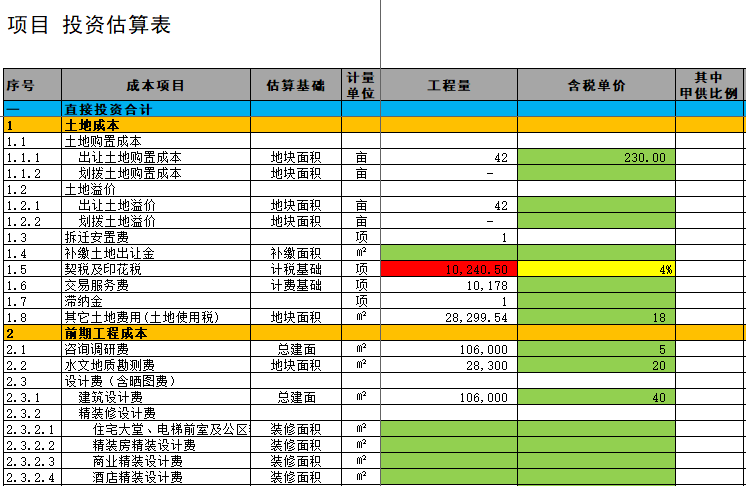Select the 其中甲供比例 header cell
This screenshot has width=746, height=486.
point(709,85)
